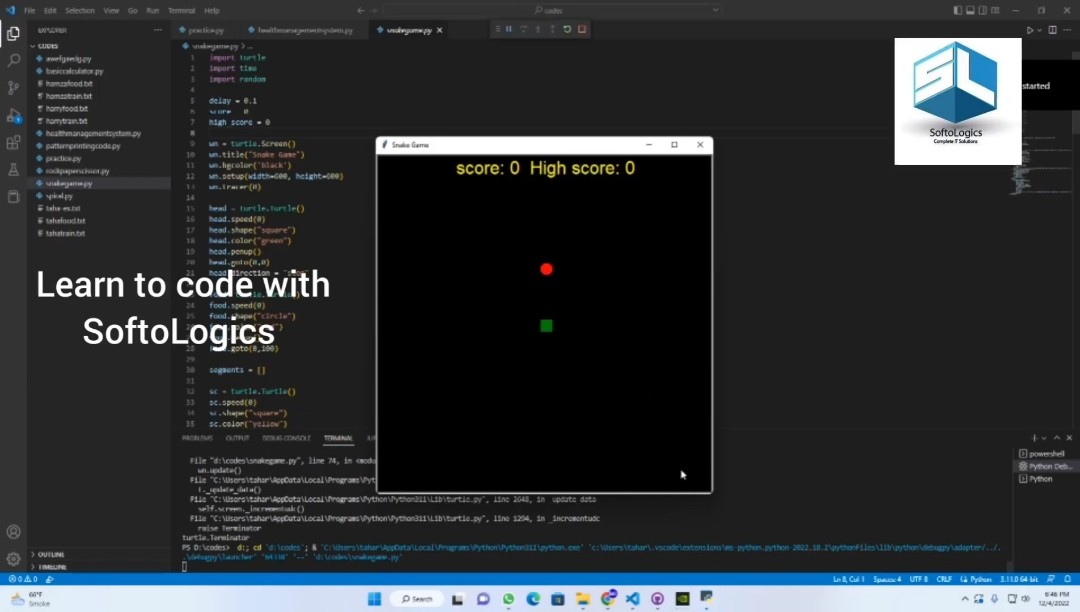Viewport: 1080px width, 612px height.
Task: Open the Go menu
Action: click(x=132, y=10)
